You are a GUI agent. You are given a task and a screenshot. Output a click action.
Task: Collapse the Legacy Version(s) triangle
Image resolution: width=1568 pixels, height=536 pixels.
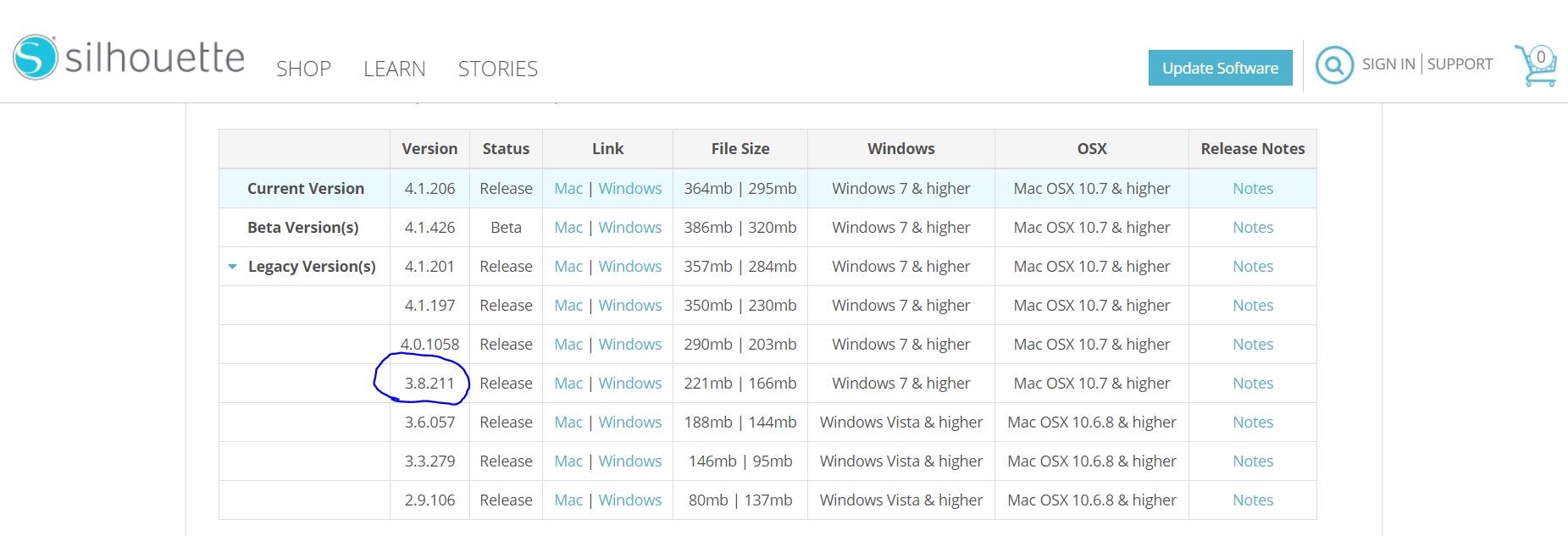232,267
